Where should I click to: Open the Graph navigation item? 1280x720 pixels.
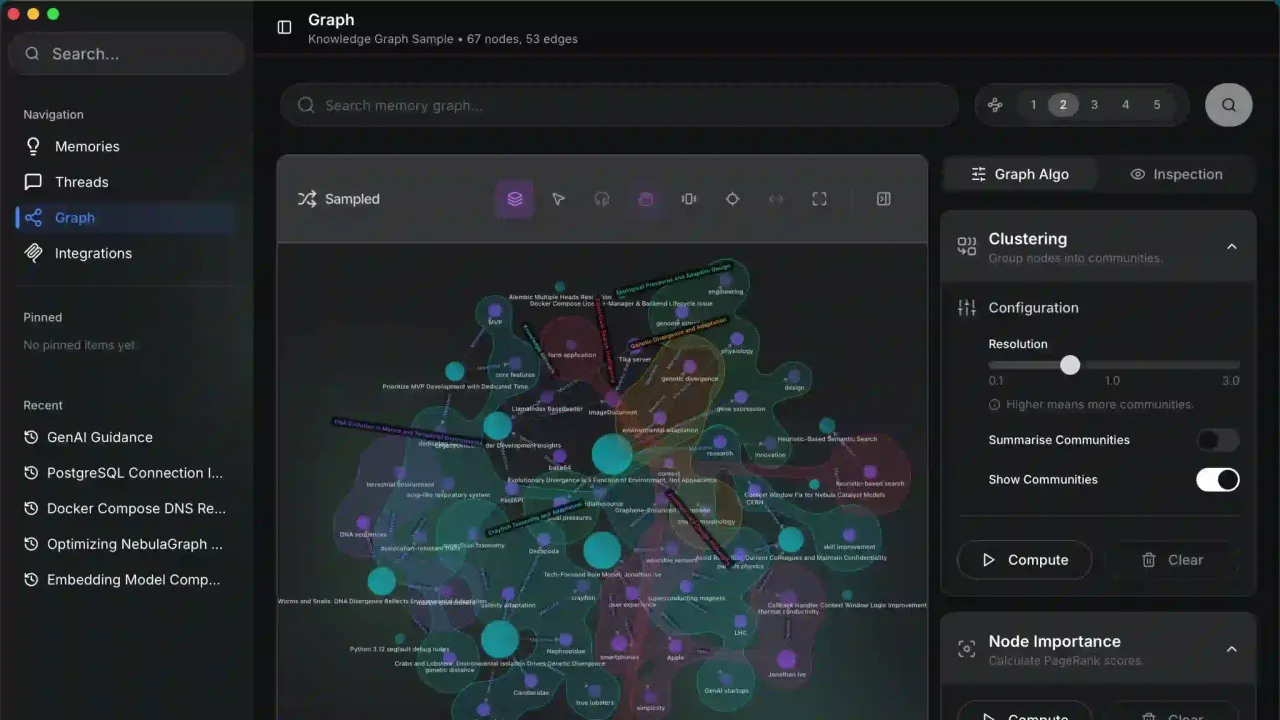[x=126, y=218]
